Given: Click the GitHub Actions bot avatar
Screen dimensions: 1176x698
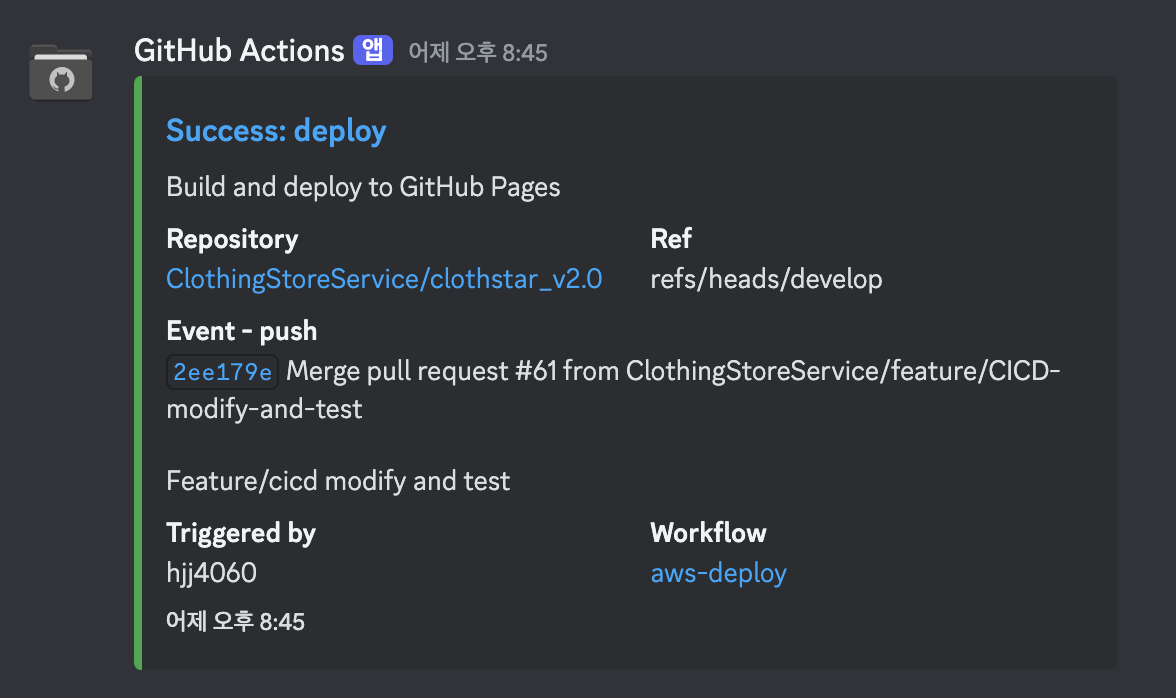Looking at the screenshot, I should point(61,73).
